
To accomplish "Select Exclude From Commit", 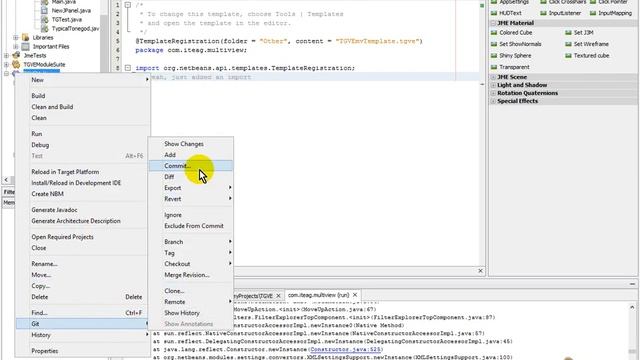I will coord(191,226).
